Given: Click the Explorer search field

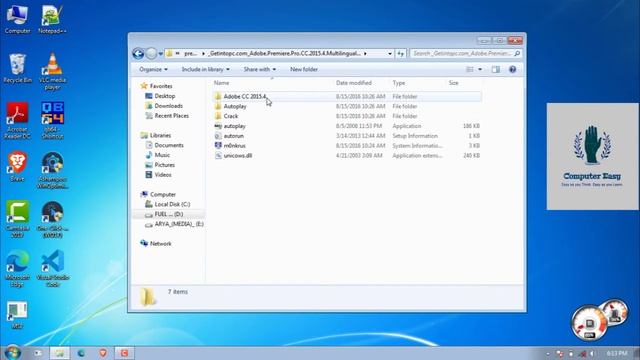Looking at the screenshot, I should pos(466,53).
